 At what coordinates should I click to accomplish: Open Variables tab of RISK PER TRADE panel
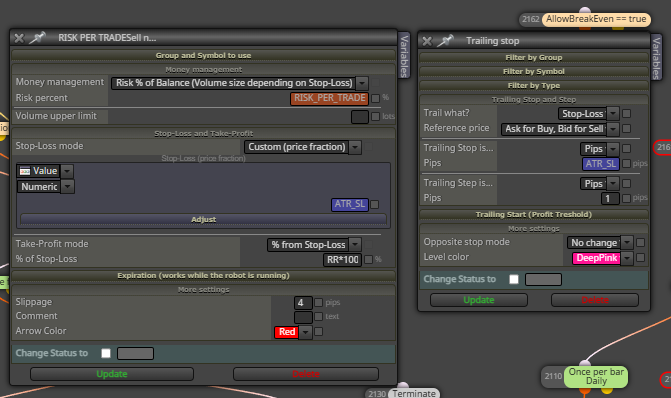pos(404,56)
